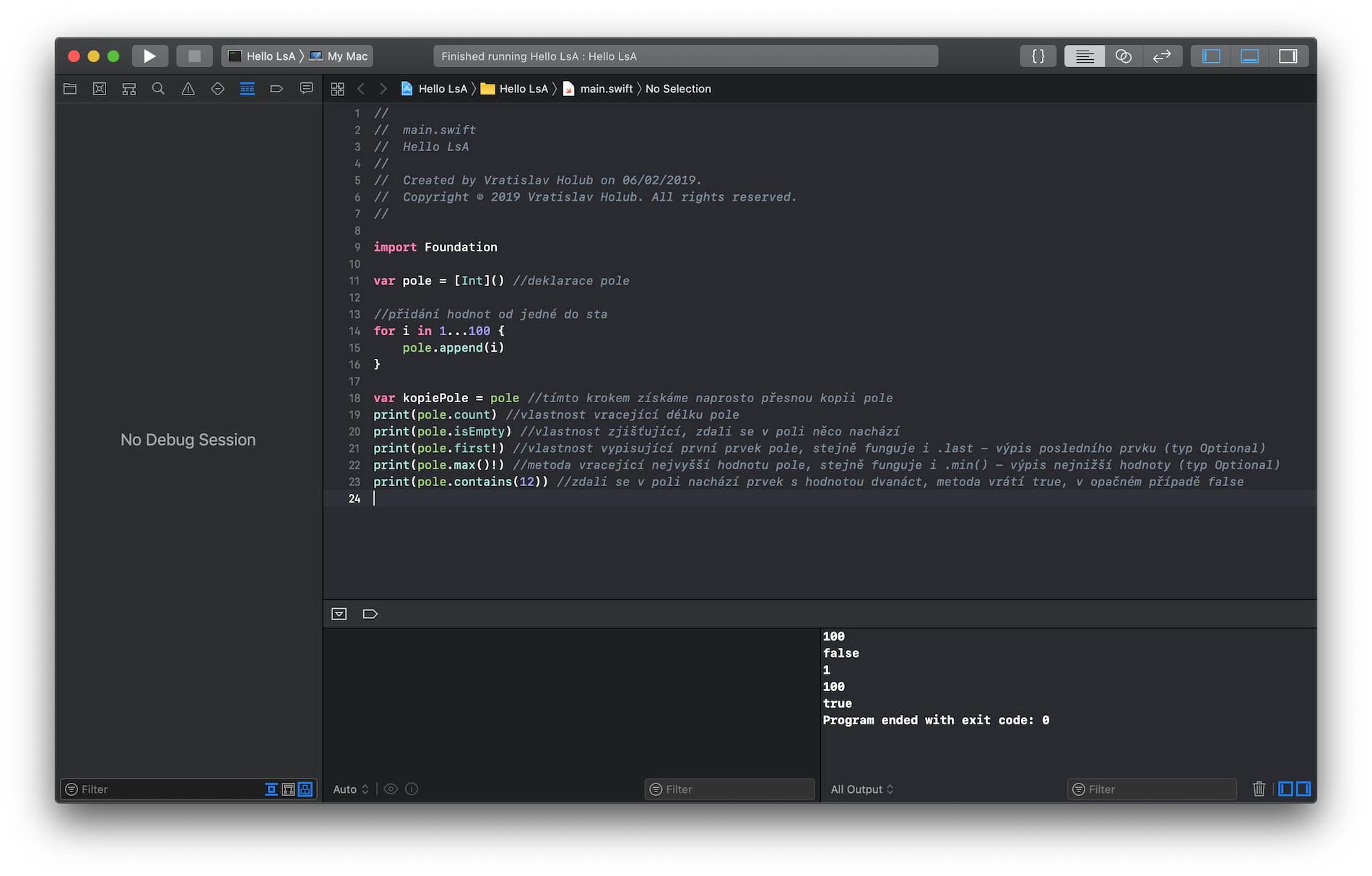Toggle the left Navigator panel
The image size is (1372, 876).
pos(1211,56)
